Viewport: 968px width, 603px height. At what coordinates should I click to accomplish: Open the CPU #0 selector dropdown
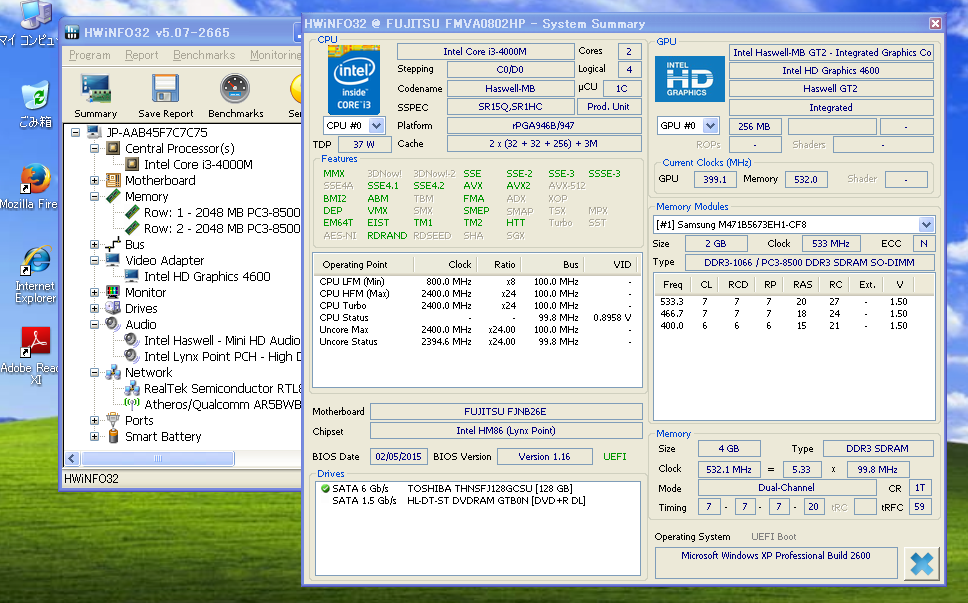376,126
